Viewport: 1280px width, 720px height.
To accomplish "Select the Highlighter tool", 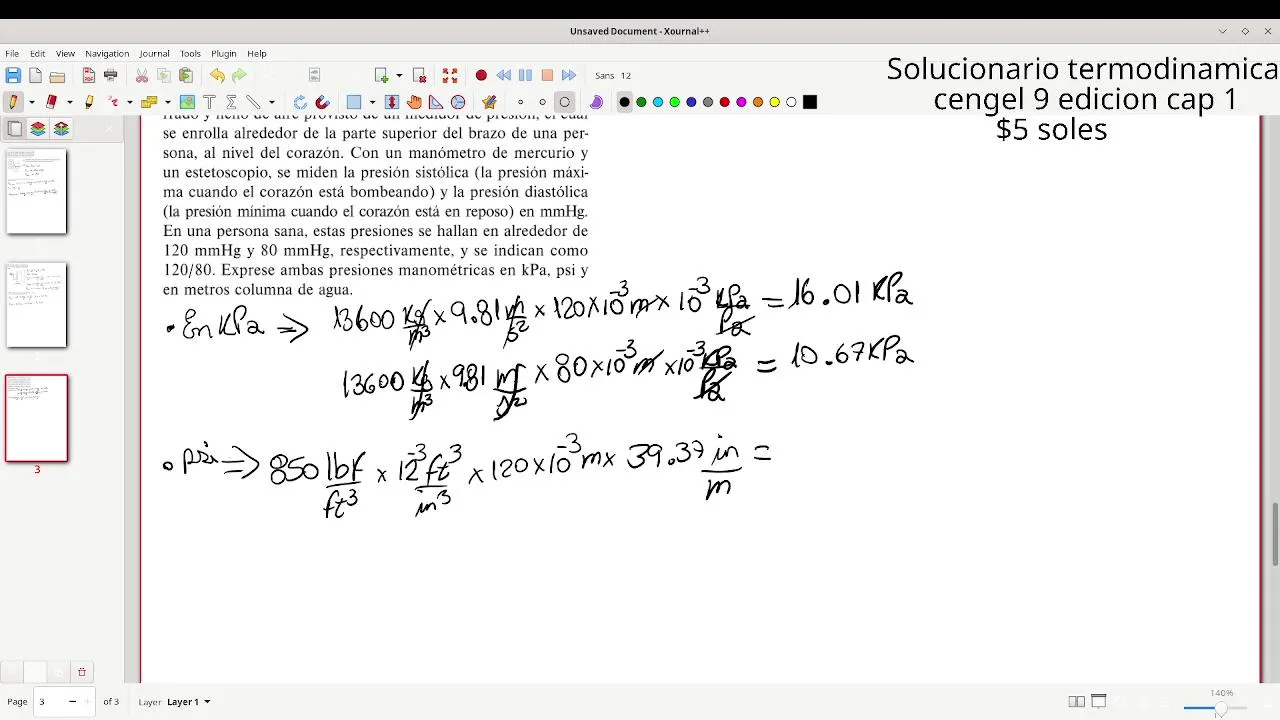I will pos(89,102).
